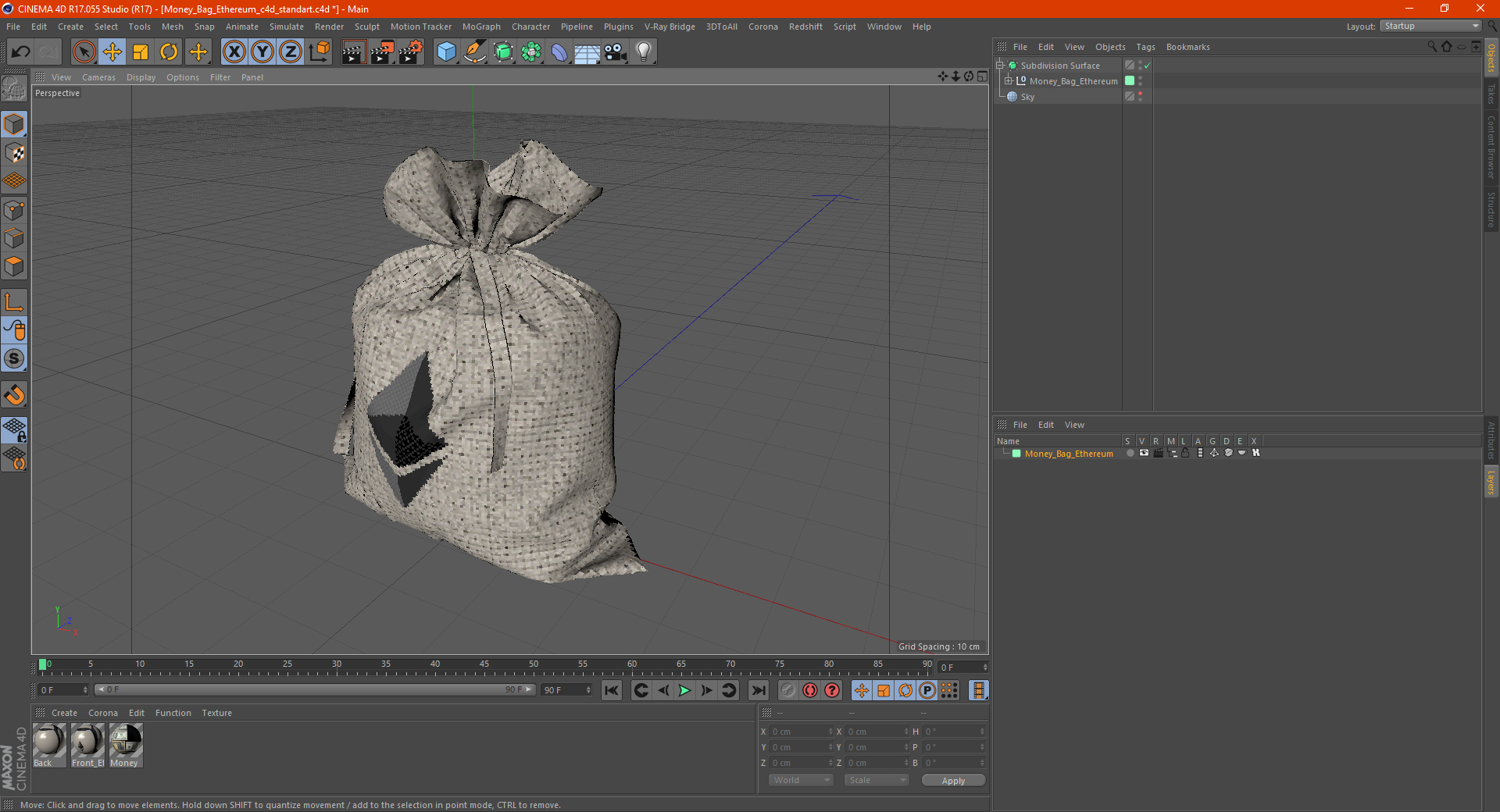1500x812 pixels.
Task: Toggle Money_Bag_Ethereum layer view visibility
Action: point(1144,453)
